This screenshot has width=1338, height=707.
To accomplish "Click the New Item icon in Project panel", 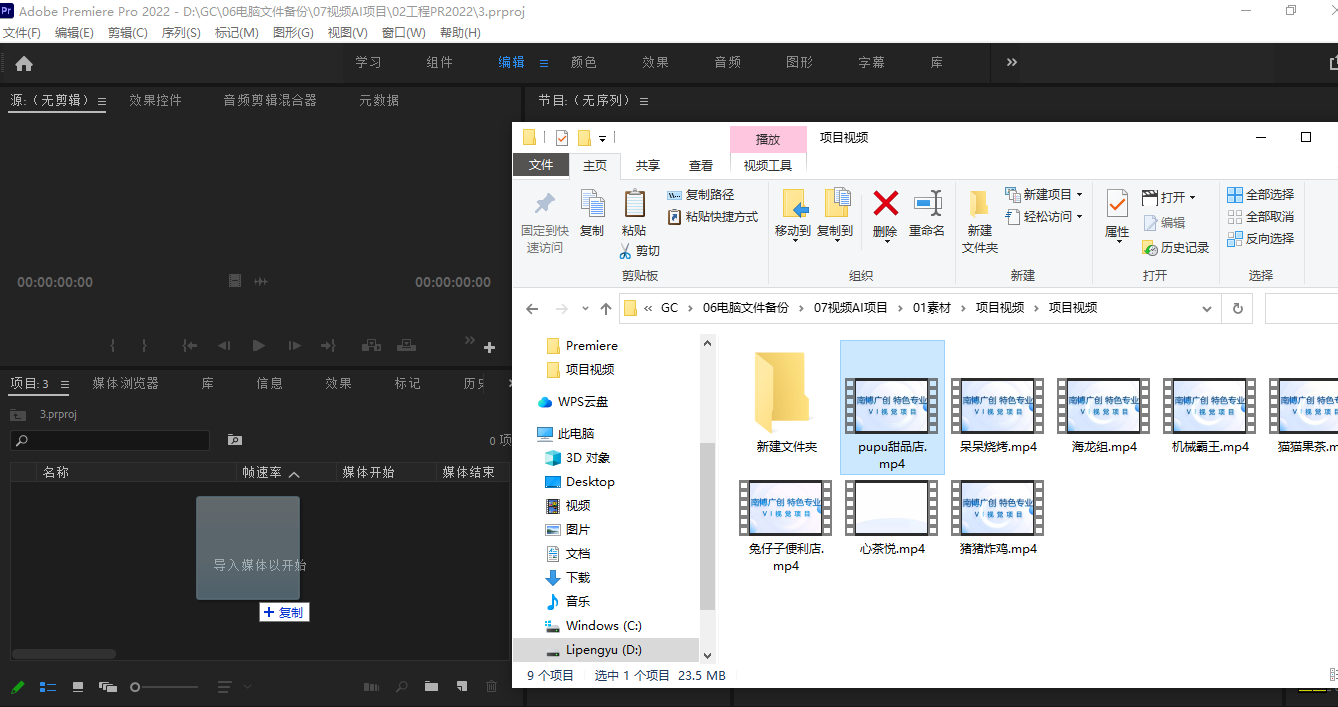I will 461,687.
